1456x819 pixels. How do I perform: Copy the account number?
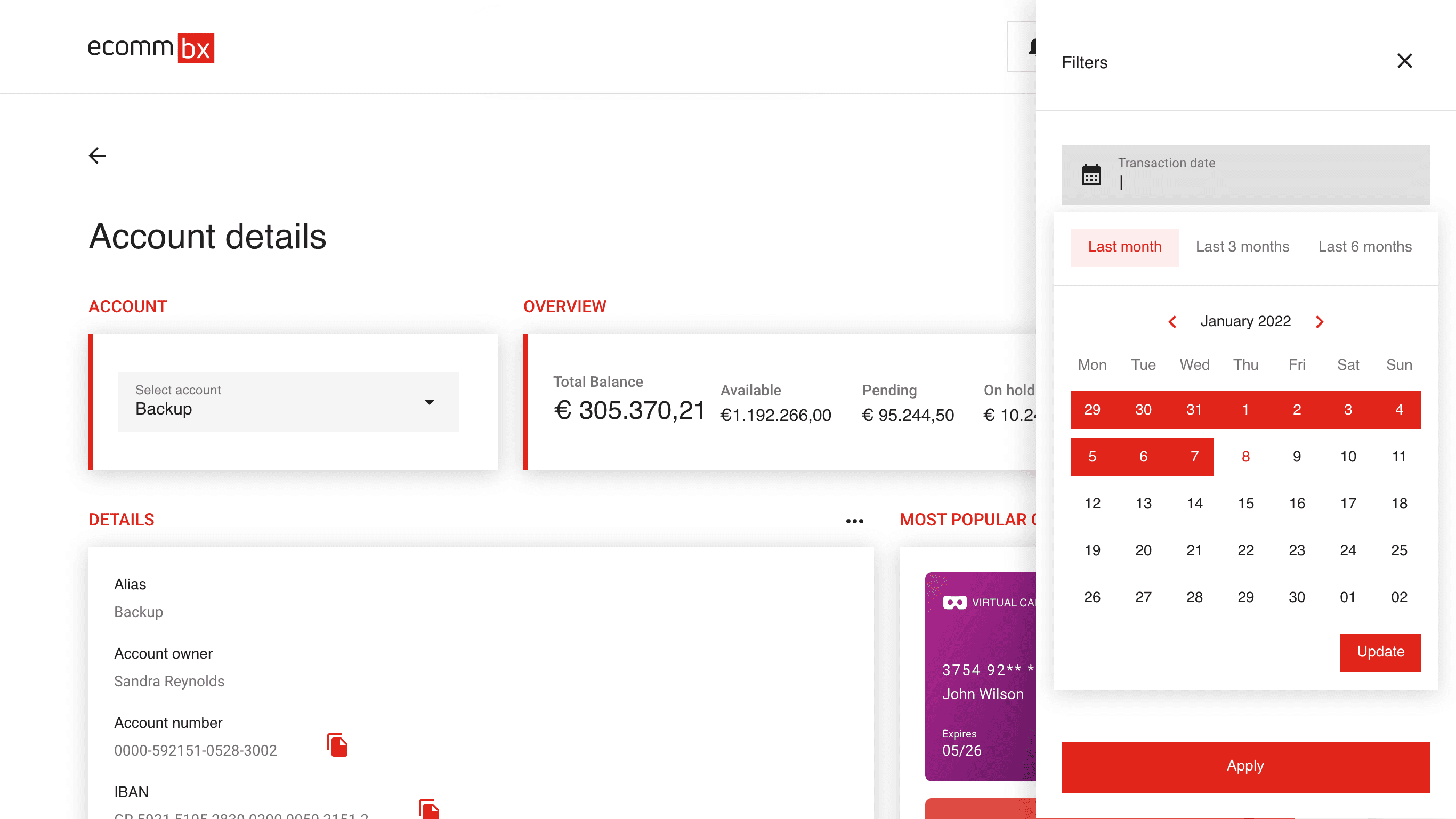pyautogui.click(x=337, y=745)
